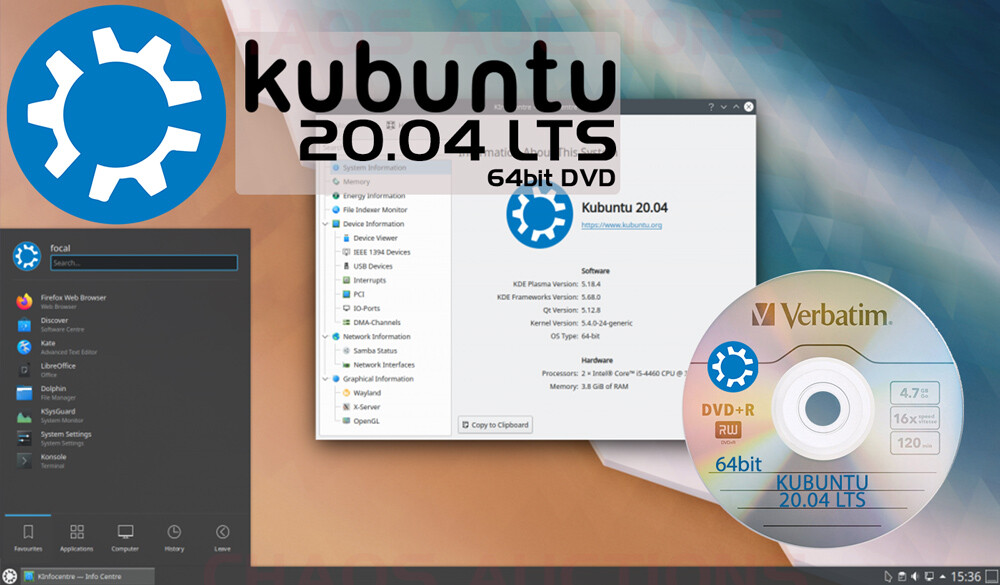The image size is (1000, 585).
Task: Click the volume icon in the system tray
Action: (914, 575)
